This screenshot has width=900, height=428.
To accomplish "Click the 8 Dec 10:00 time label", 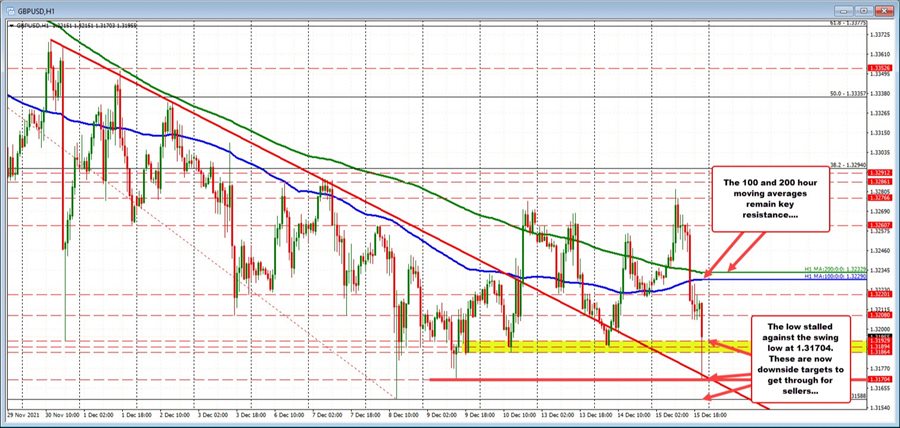I will point(404,414).
